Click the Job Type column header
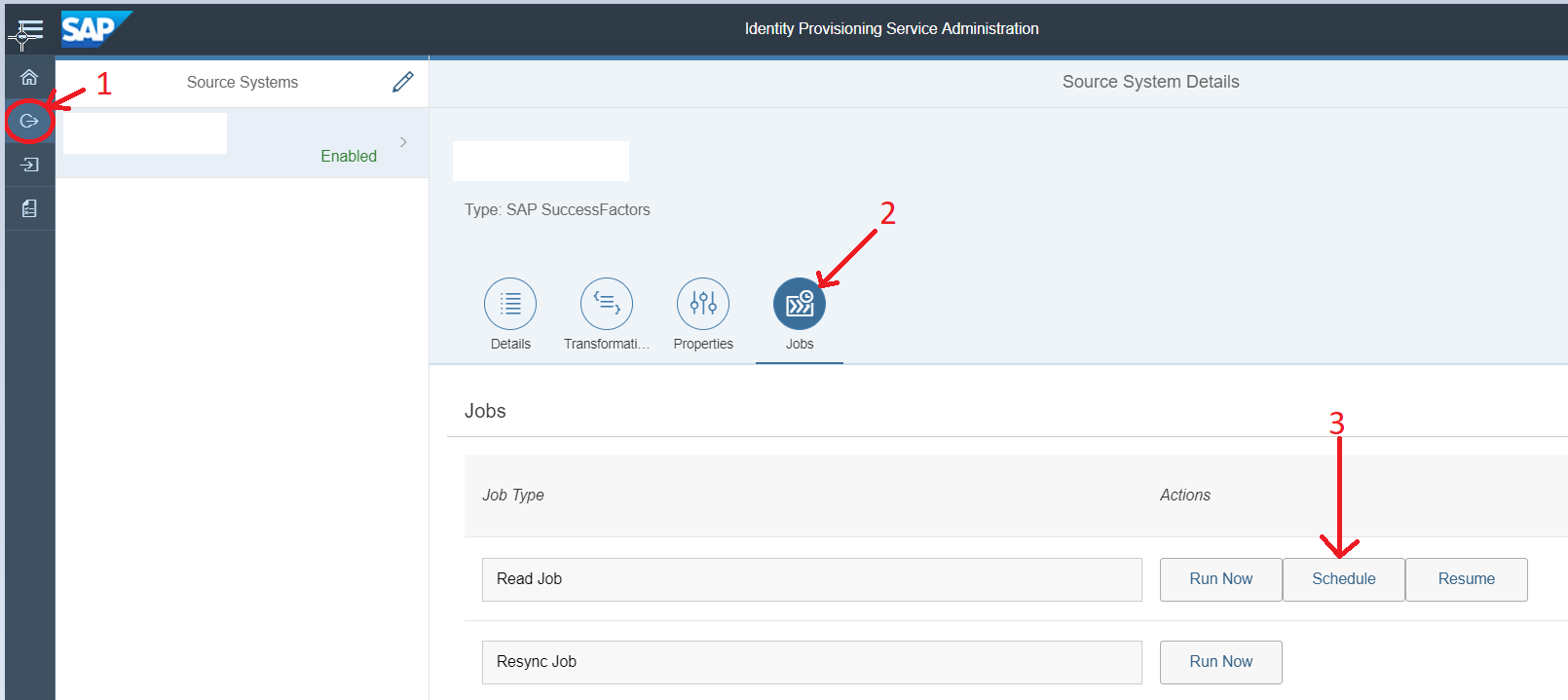This screenshot has width=1568, height=700. click(513, 495)
